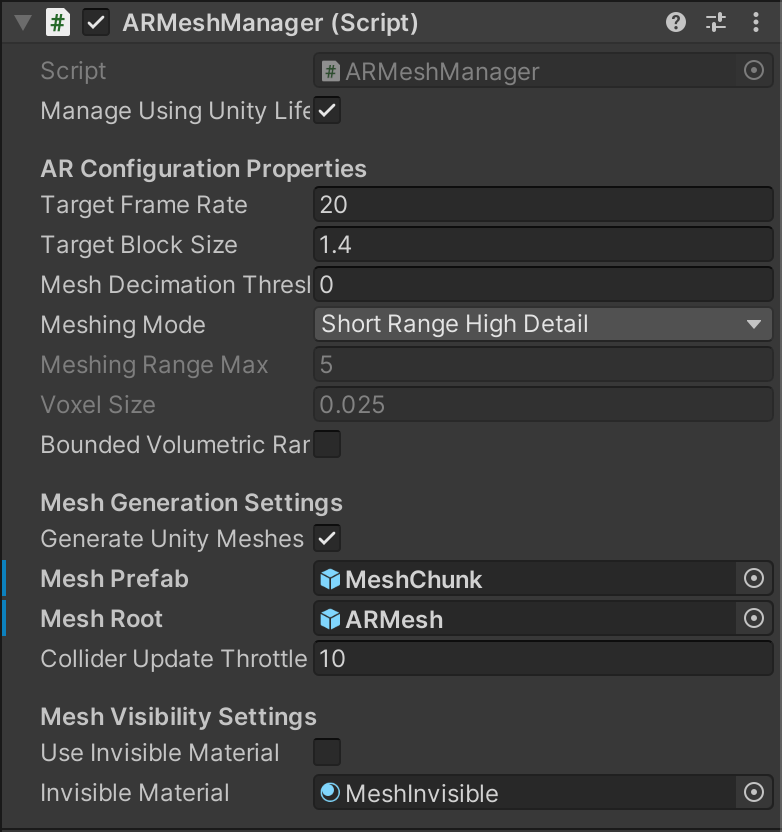Open the Meshing Mode dropdown
This screenshot has width=782, height=832.
click(542, 324)
